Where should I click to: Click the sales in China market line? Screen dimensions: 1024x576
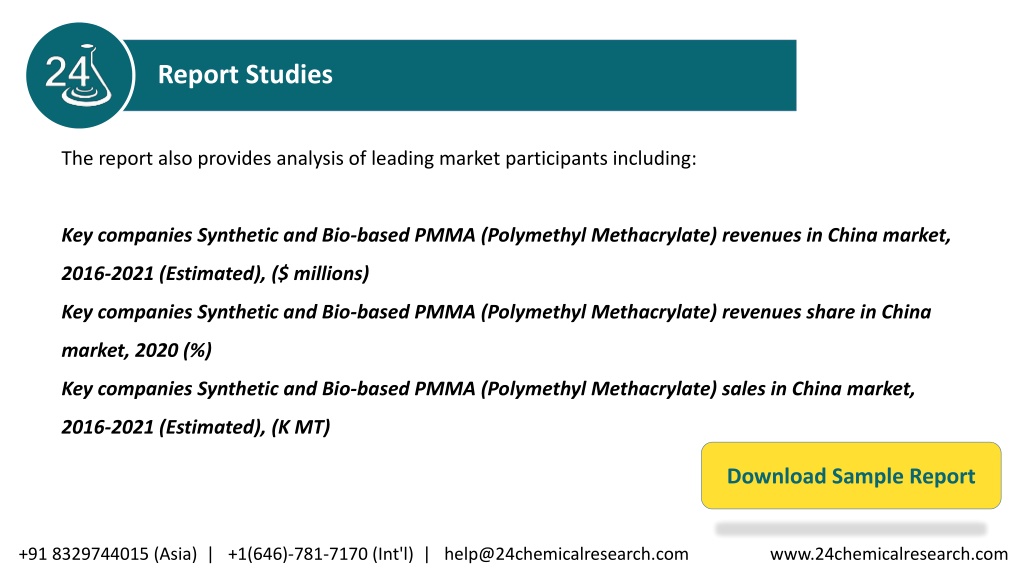tap(488, 389)
